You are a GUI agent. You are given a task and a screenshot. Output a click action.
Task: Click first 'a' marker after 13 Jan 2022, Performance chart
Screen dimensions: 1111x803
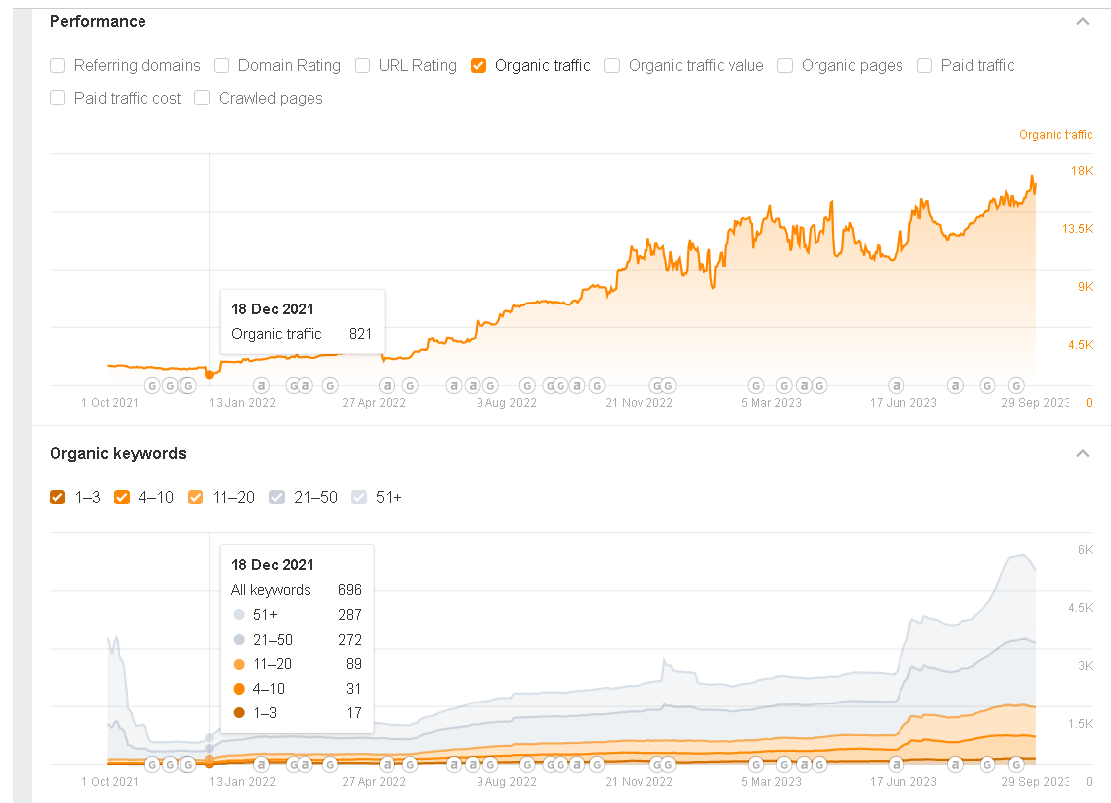[261, 385]
